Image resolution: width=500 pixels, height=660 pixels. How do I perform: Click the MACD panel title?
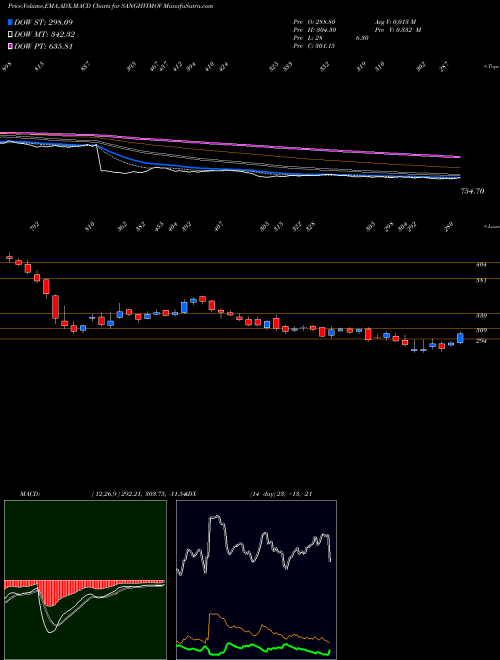coord(29,494)
